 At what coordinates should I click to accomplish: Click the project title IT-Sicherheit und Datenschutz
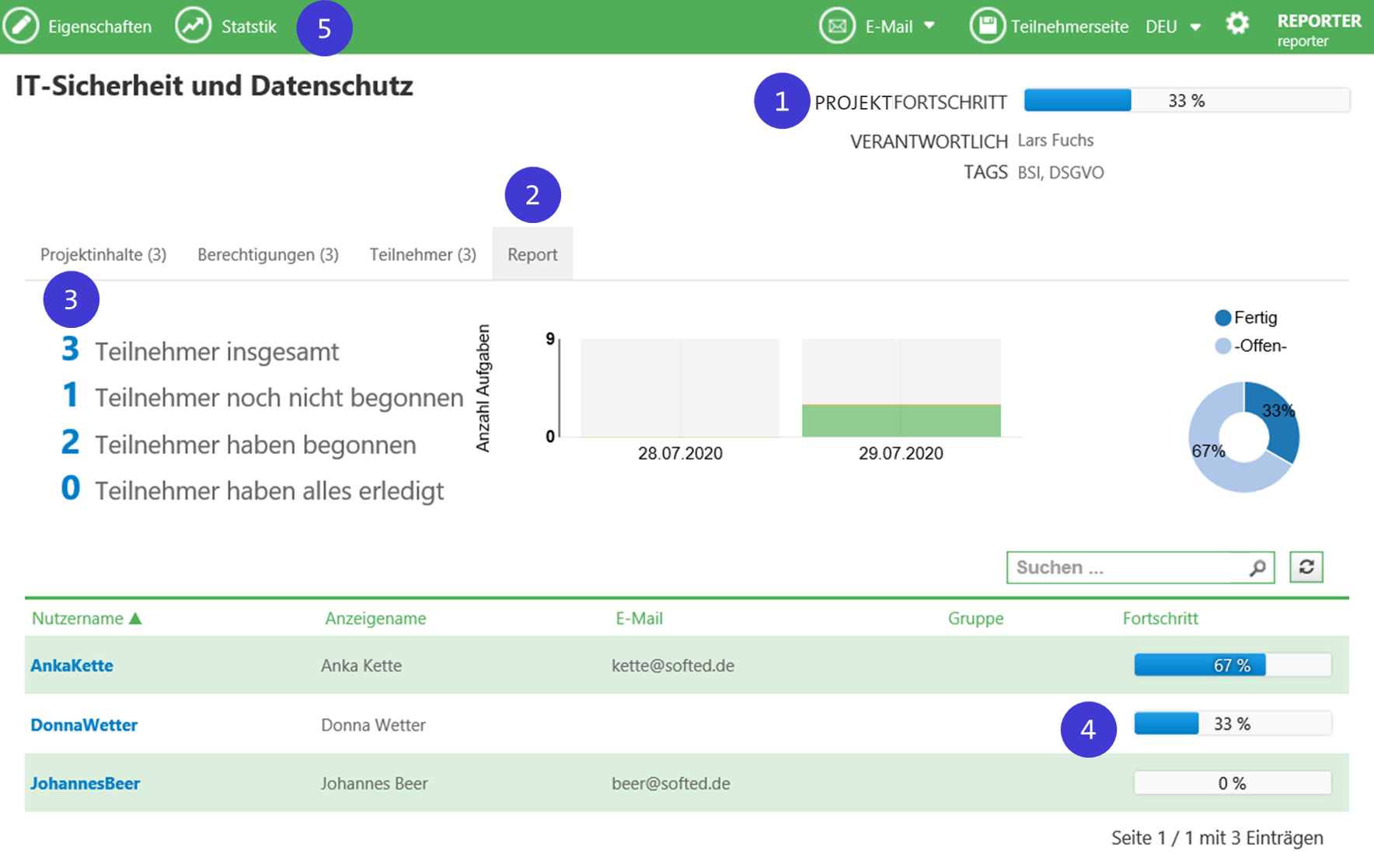214,85
